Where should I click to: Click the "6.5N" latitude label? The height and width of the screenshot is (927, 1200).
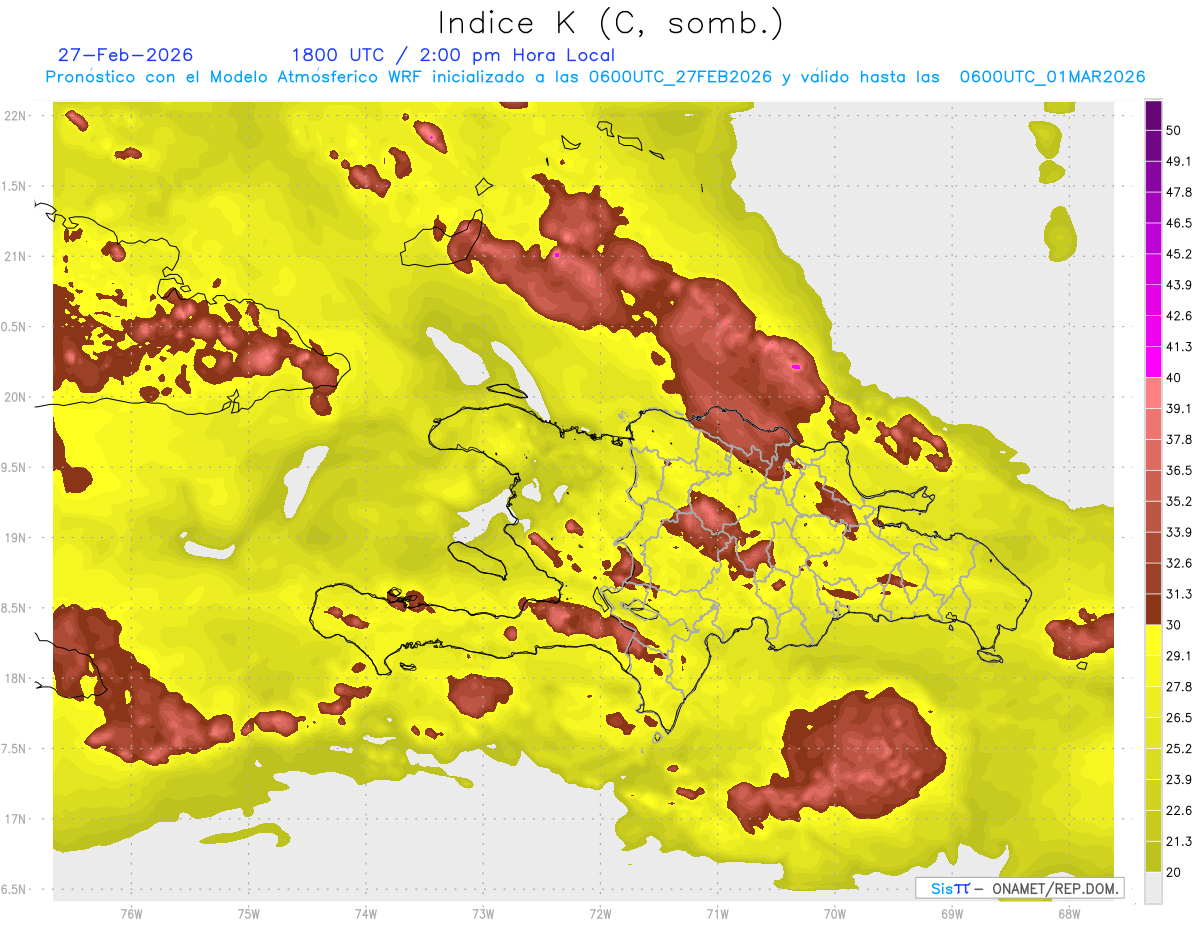(15, 889)
